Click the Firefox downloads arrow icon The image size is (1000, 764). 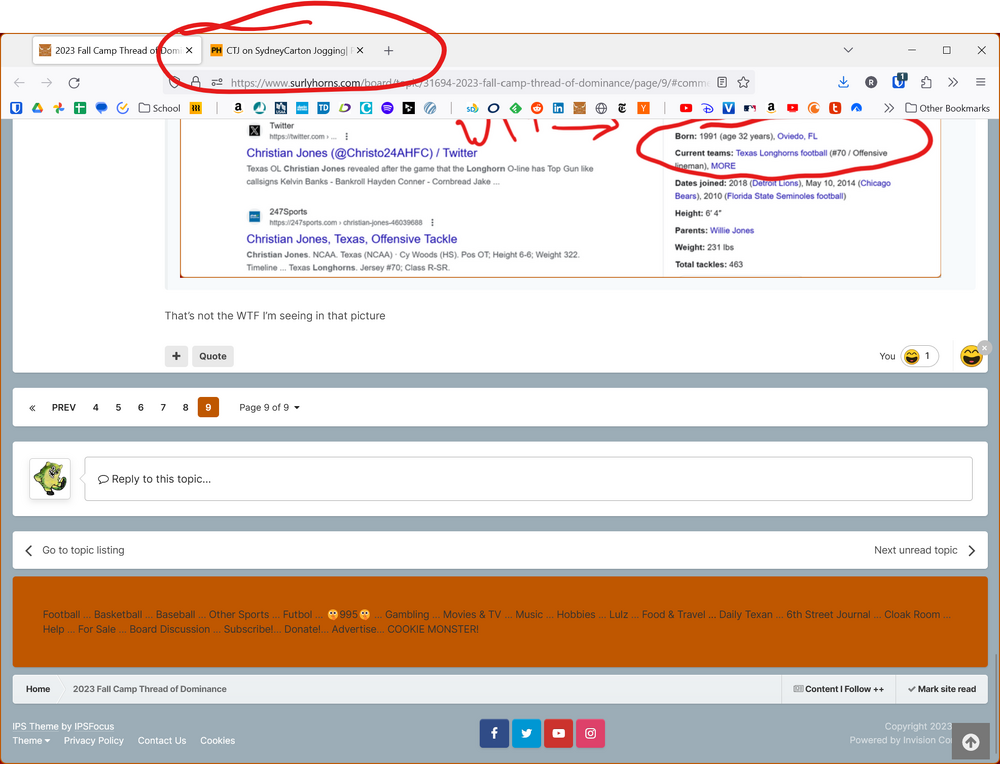[843, 83]
